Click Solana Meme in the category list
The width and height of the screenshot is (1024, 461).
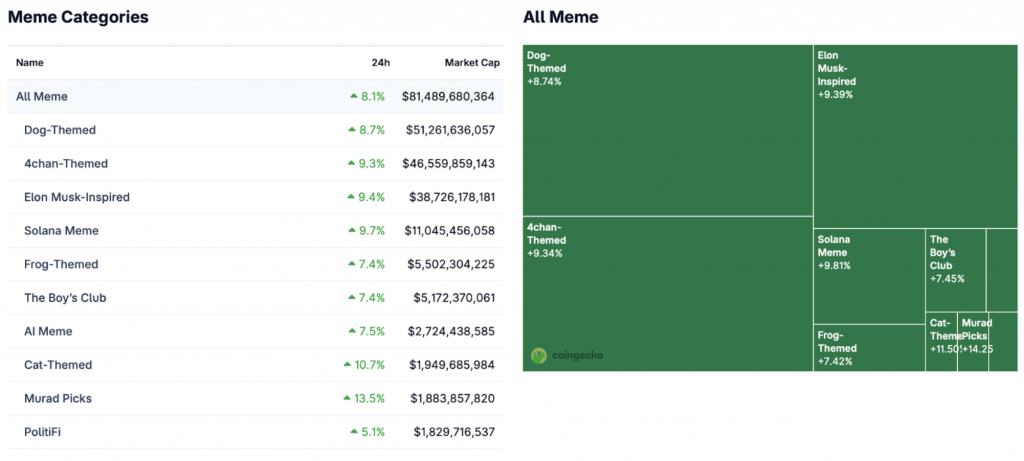pos(61,231)
